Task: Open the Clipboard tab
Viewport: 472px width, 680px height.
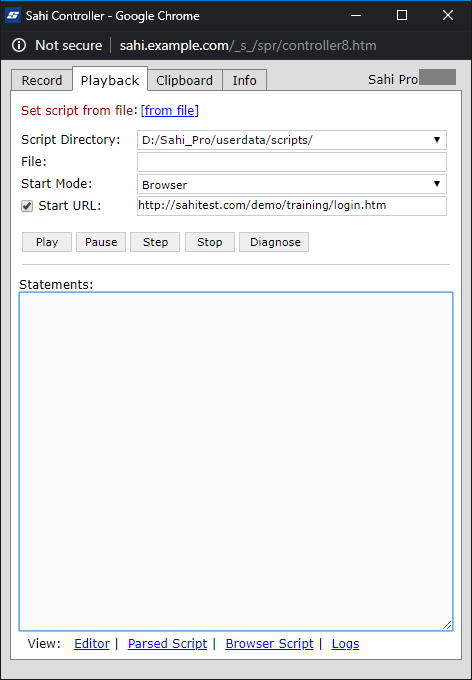Action: click(184, 80)
